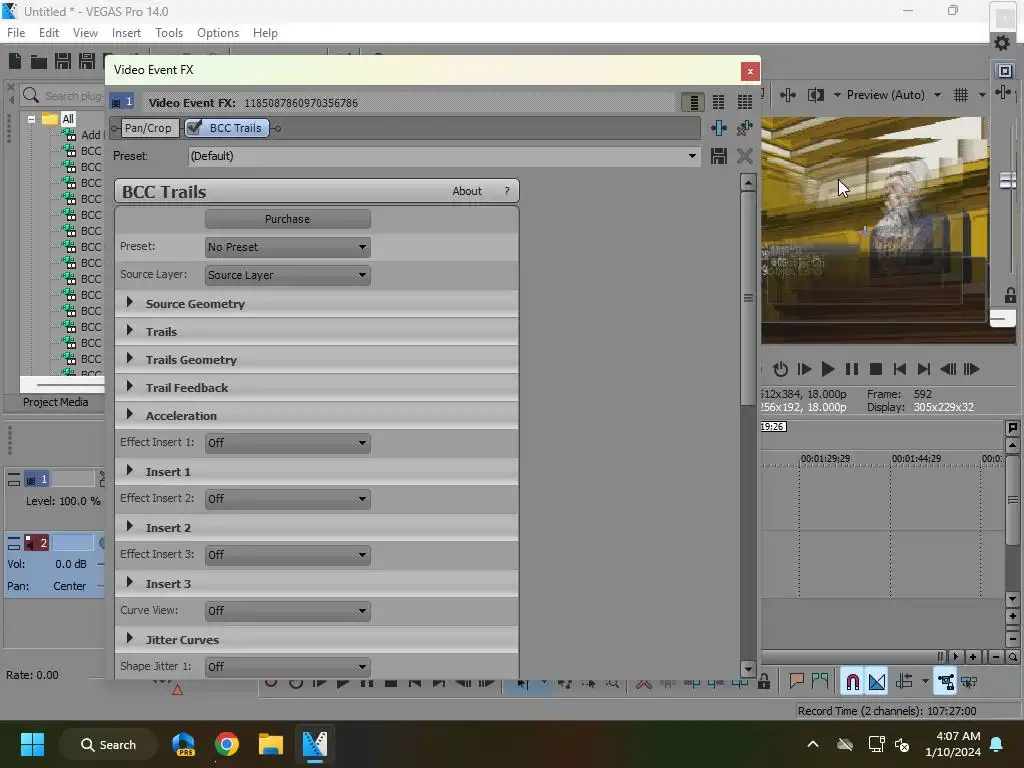Click the Remove Selected Plug-In icon
Screen dimensions: 1024x768
pyautogui.click(x=744, y=128)
